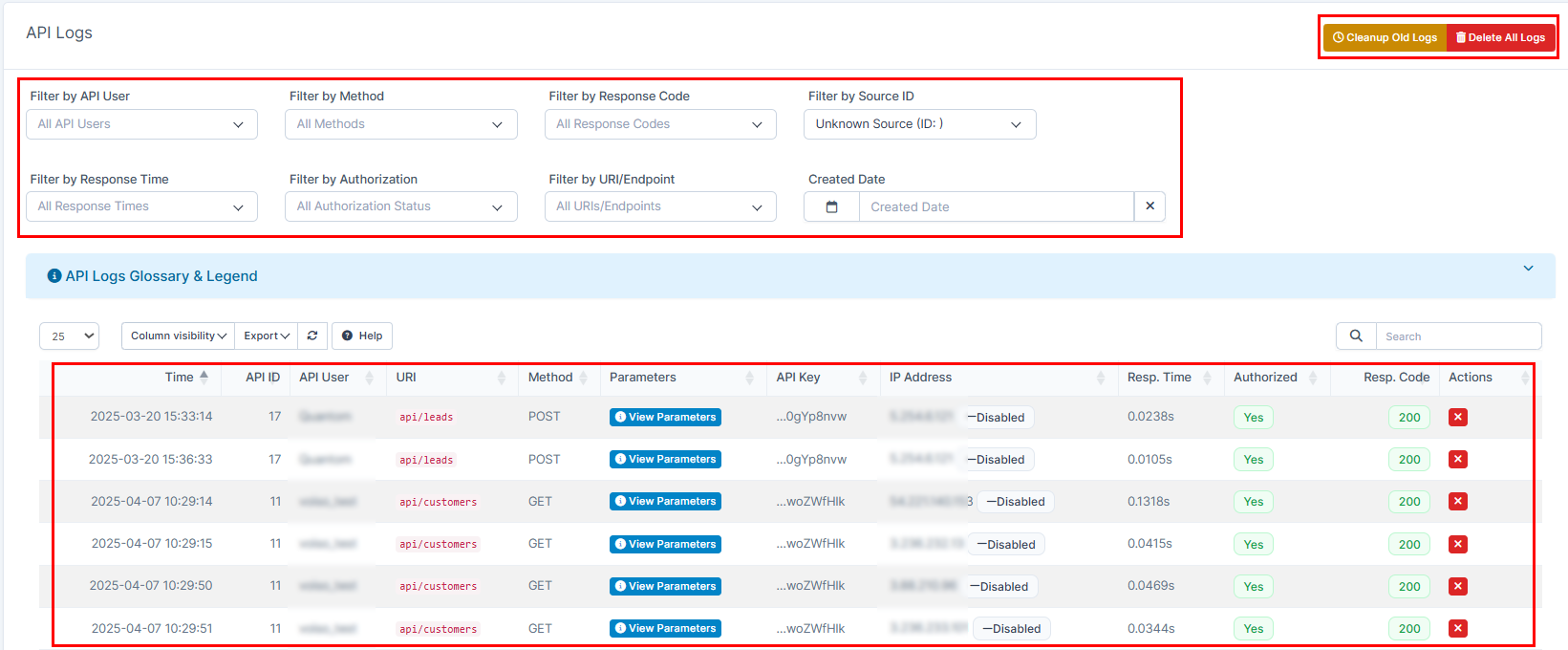Click the calendar icon beside Created Date
The width and height of the screenshot is (1568, 650).
point(831,206)
